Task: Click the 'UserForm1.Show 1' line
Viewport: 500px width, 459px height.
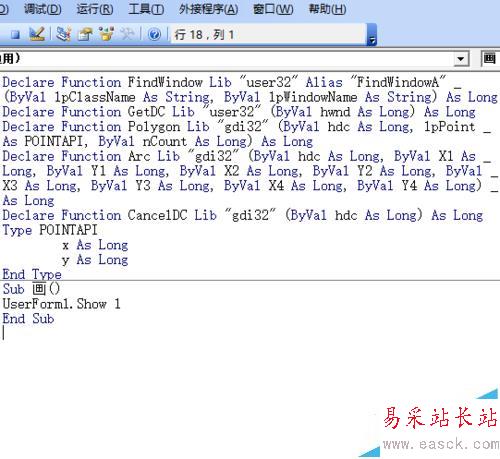Action: 61,304
